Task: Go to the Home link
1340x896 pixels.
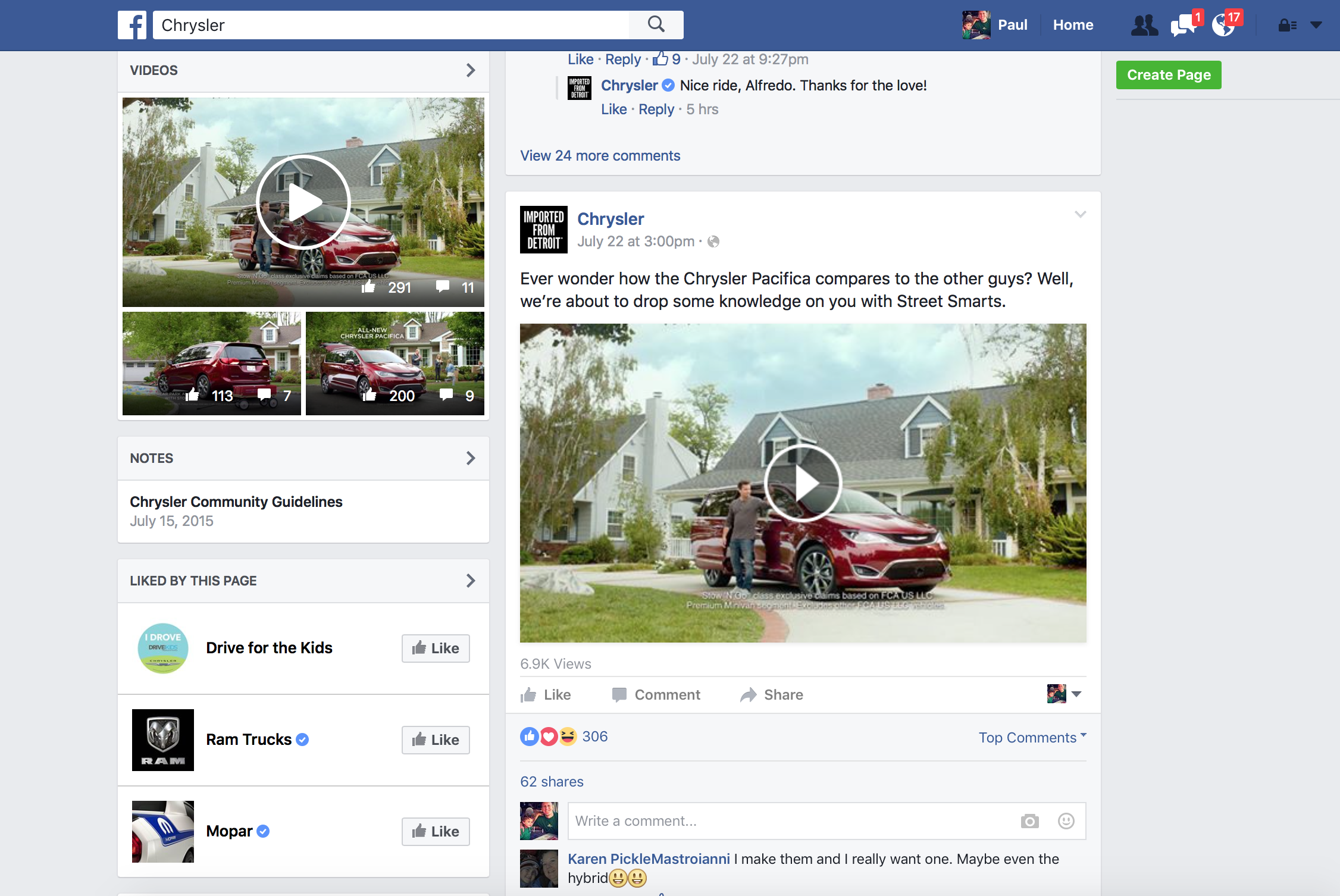Action: point(1073,25)
